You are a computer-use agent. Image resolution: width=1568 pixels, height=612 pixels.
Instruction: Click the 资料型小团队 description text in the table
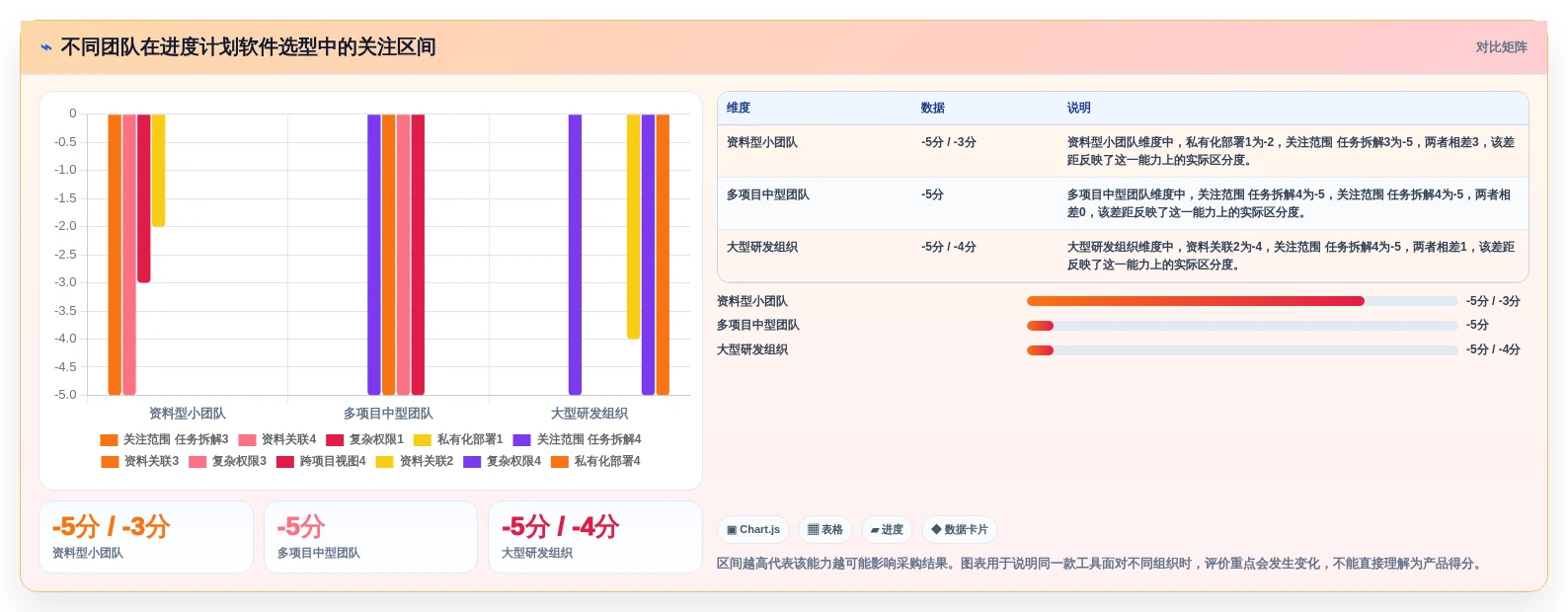pos(1291,151)
